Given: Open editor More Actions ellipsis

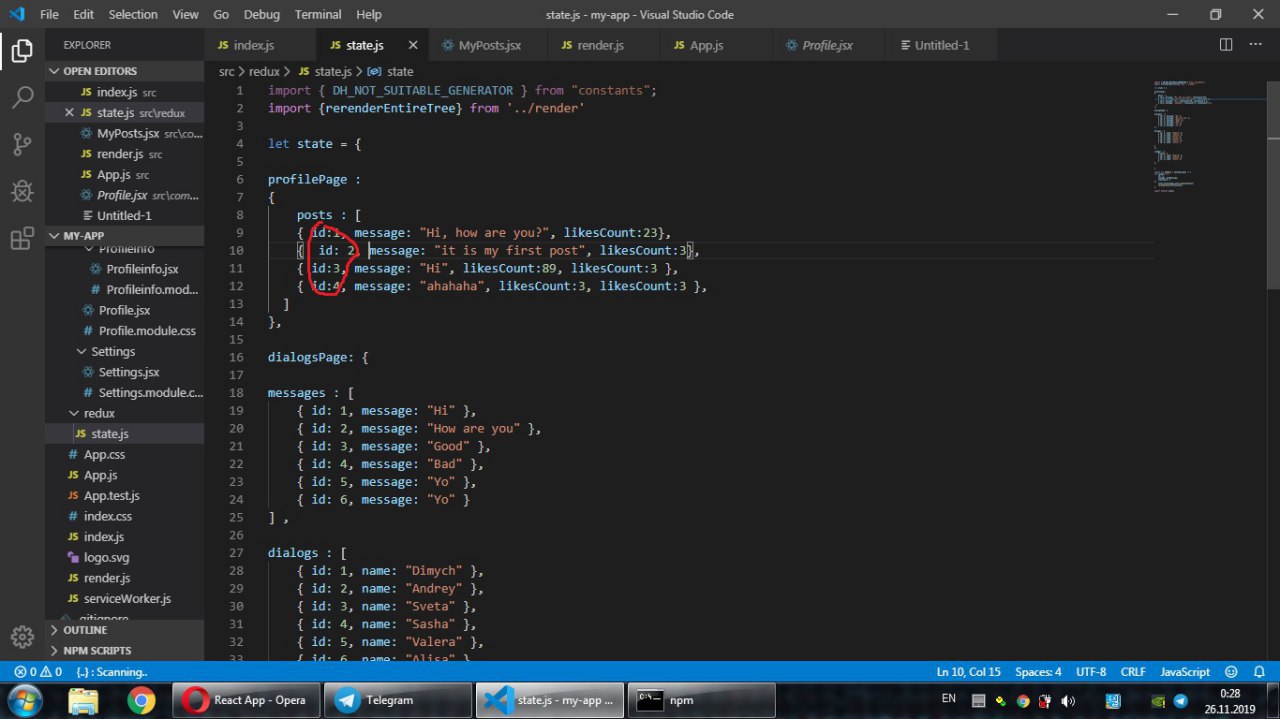Looking at the screenshot, I should (1255, 45).
